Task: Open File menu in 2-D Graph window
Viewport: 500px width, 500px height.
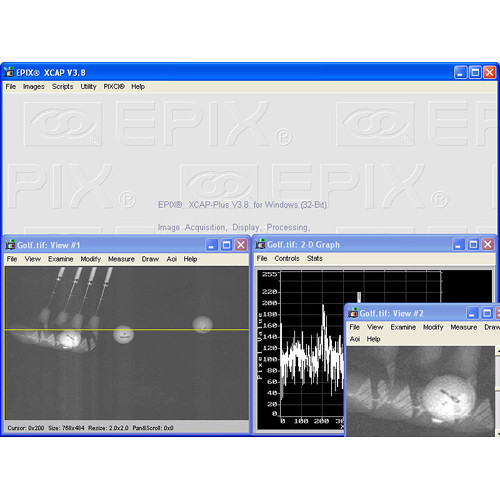Action: pos(262,258)
